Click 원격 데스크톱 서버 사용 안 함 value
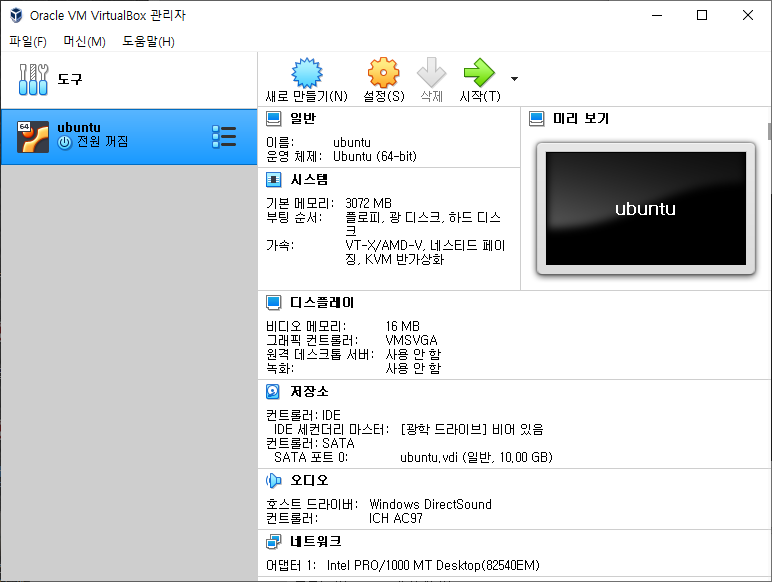 [x=413, y=354]
